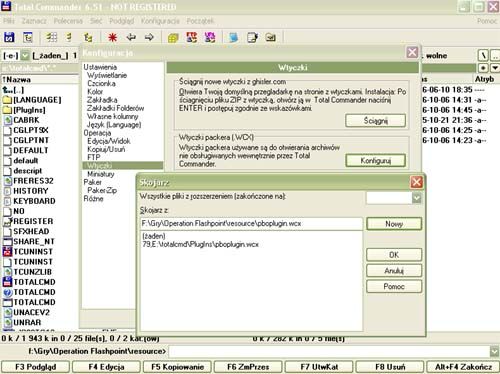Click the Nazwa column header
Screen dimensions: 500x374
click(39, 80)
